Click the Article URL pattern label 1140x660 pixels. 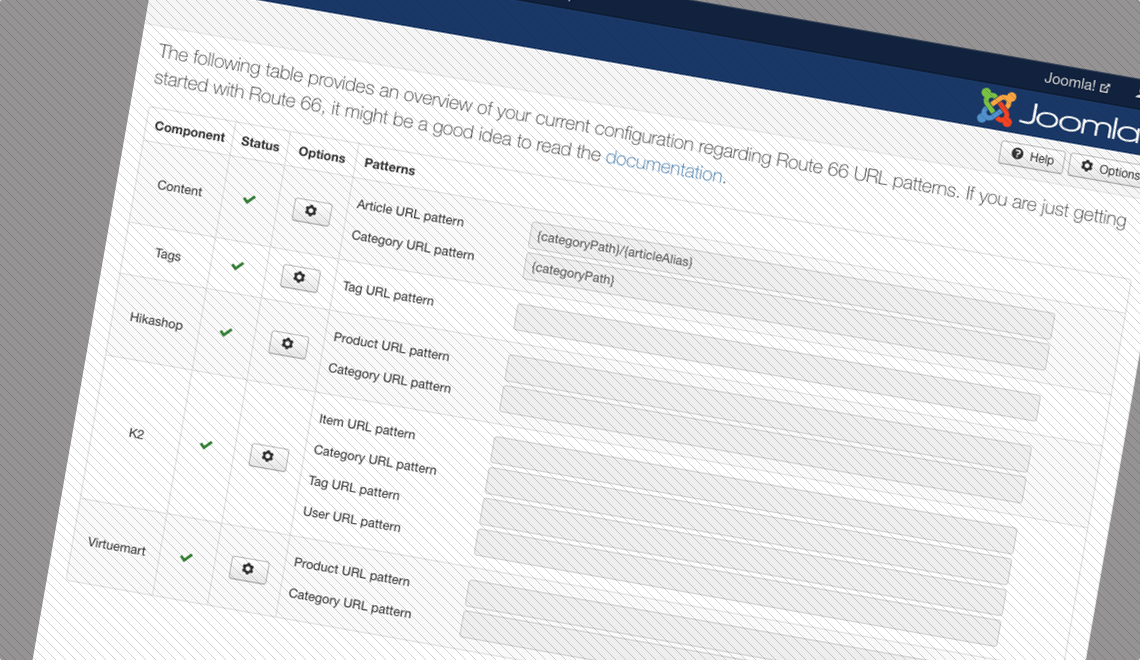coord(410,212)
